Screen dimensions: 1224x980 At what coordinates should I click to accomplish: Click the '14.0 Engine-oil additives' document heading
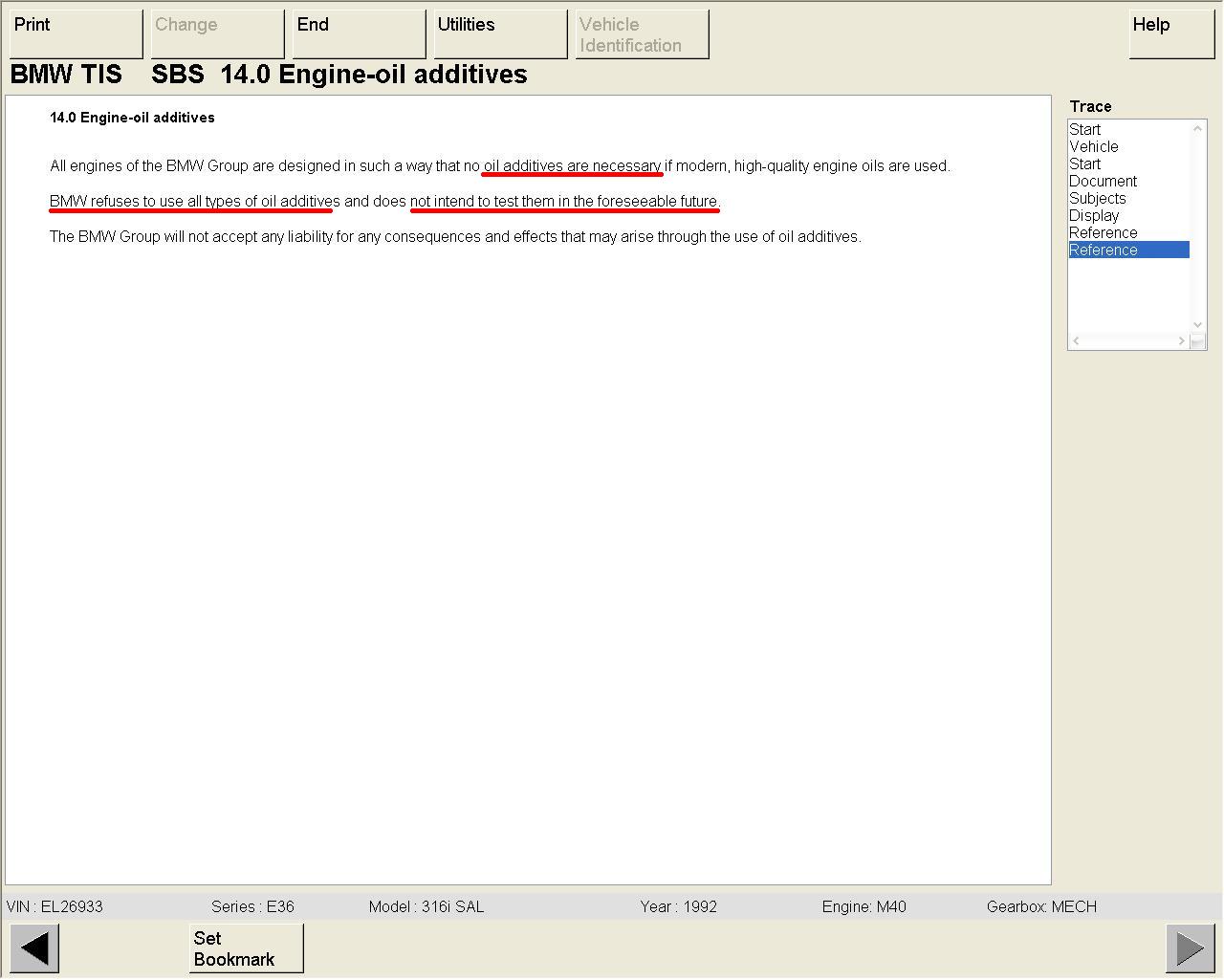click(132, 118)
